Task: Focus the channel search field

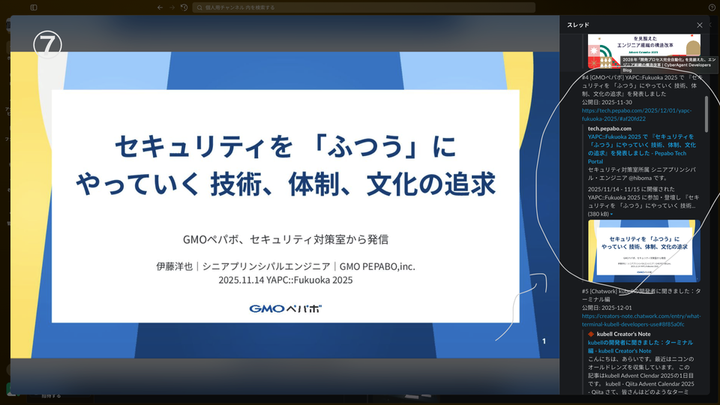Action: pos(364,7)
